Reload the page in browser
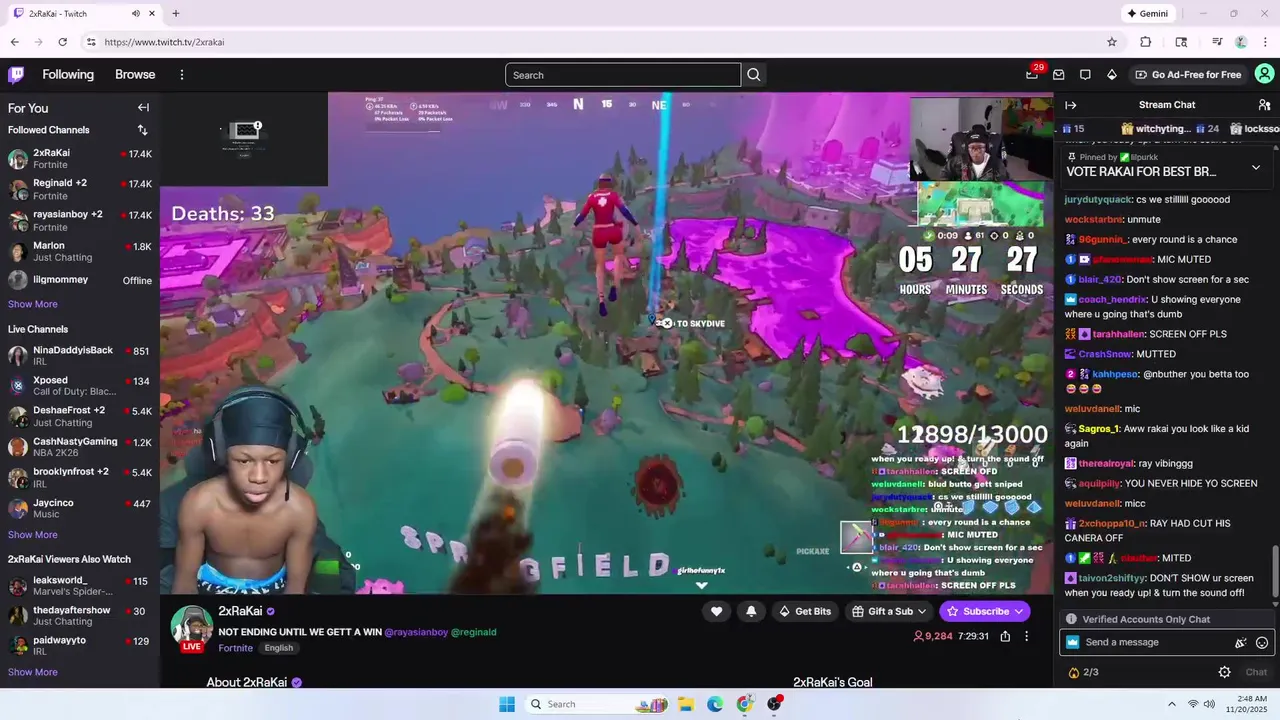The width and height of the screenshot is (1280, 720). [62, 42]
